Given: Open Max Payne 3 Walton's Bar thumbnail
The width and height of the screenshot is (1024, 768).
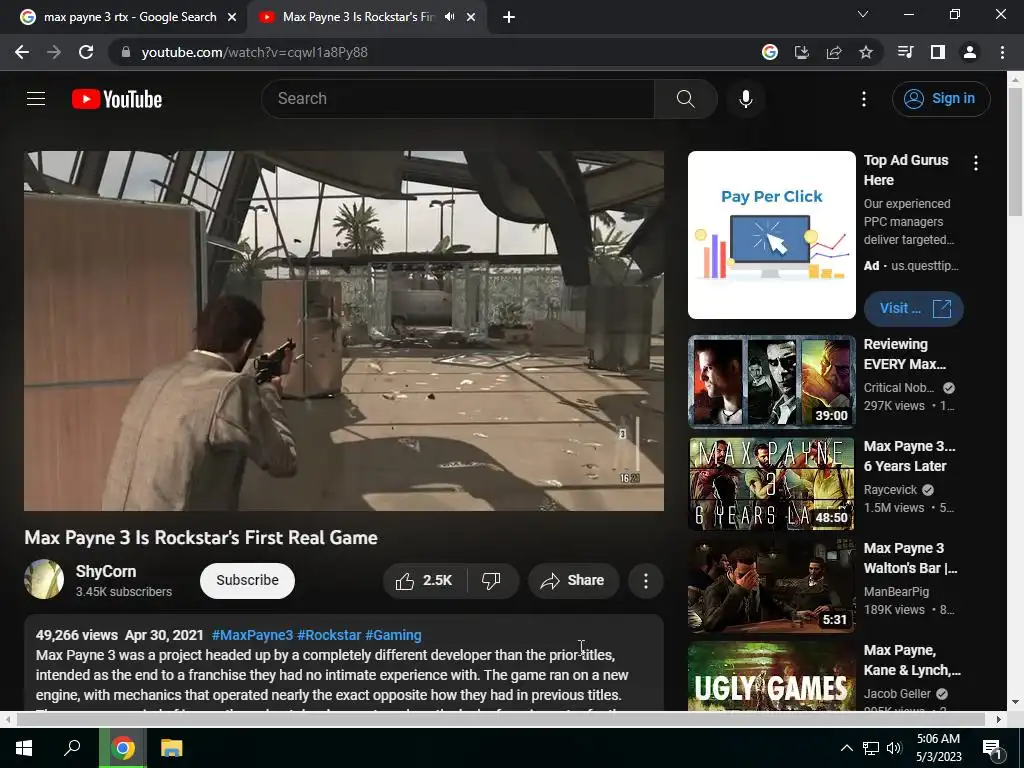Looking at the screenshot, I should [771, 586].
